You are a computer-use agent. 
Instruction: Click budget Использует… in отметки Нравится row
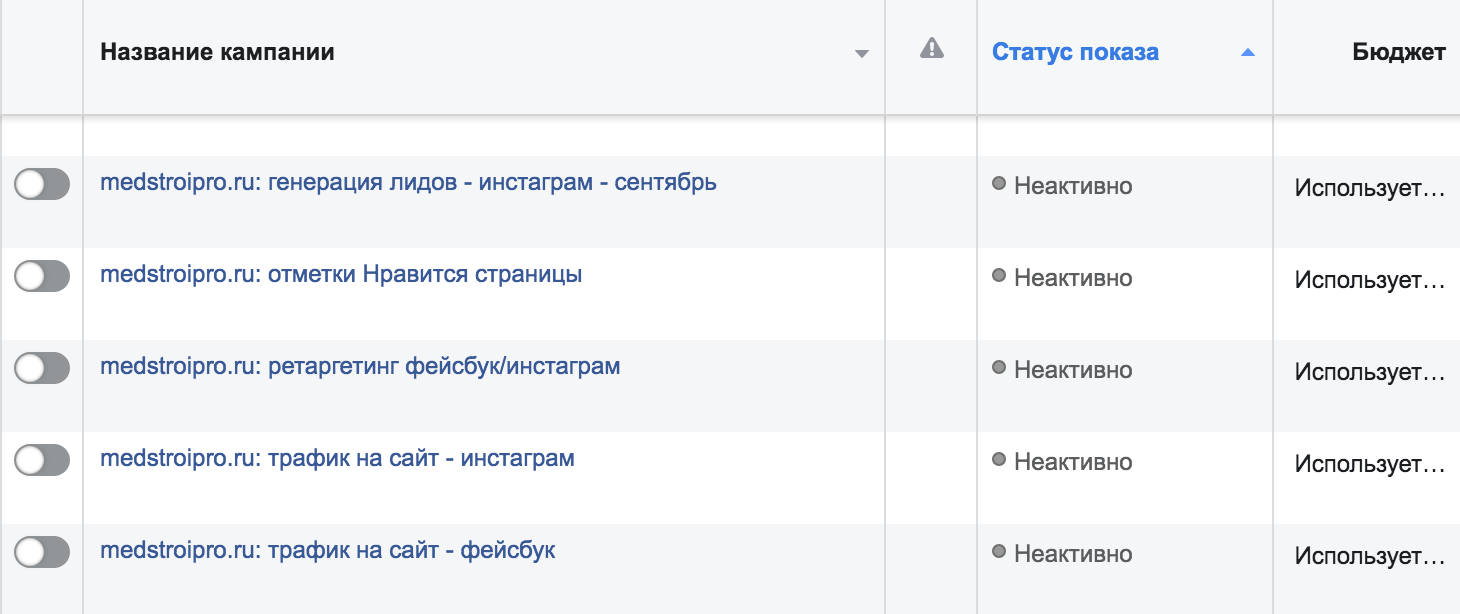1370,280
